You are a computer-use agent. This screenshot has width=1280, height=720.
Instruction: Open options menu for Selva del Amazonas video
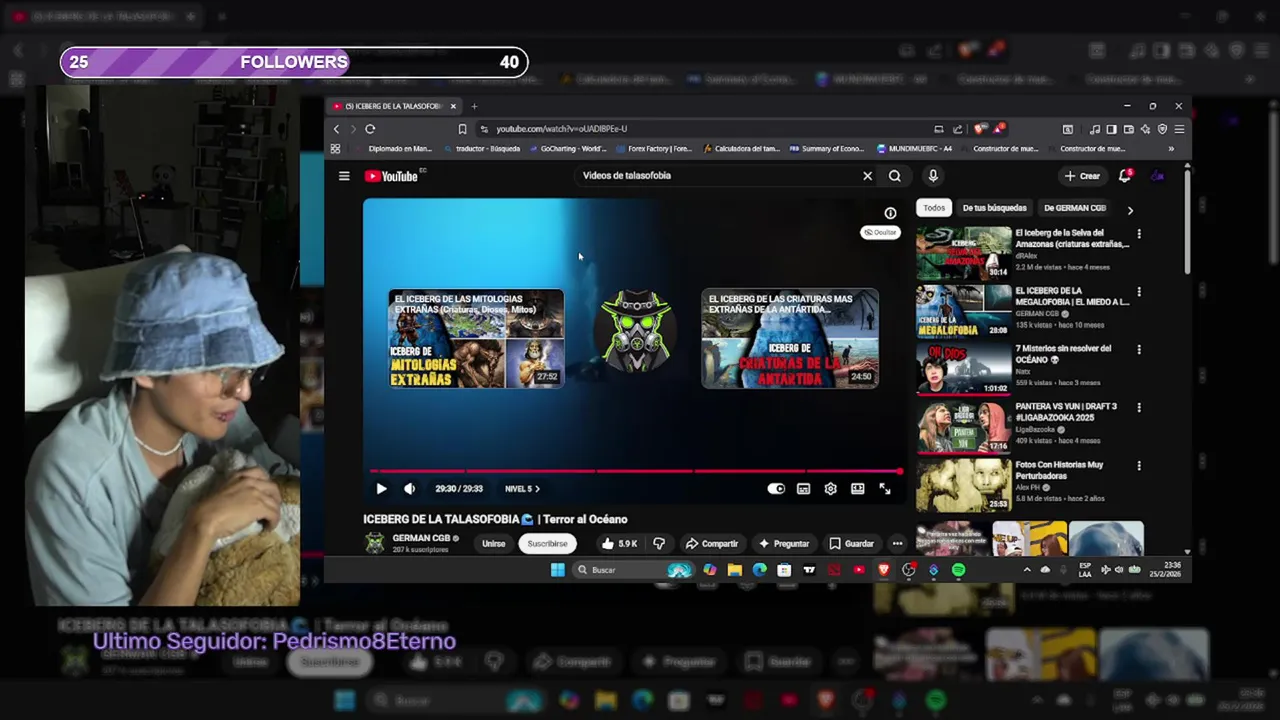coord(1138,234)
